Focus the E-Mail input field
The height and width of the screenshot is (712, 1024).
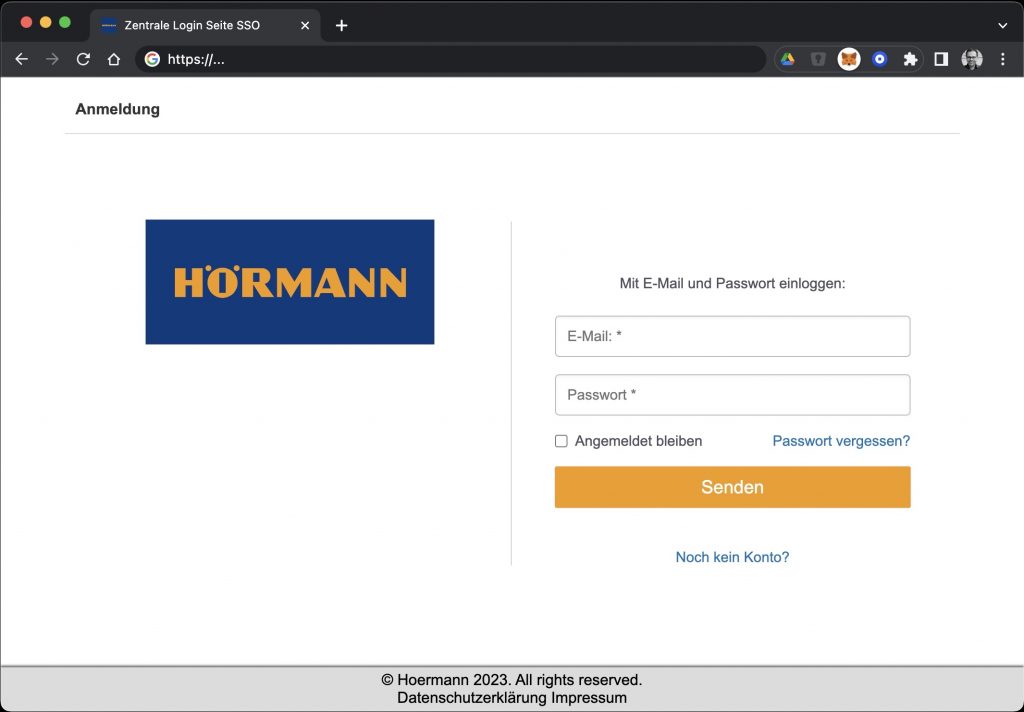732,336
